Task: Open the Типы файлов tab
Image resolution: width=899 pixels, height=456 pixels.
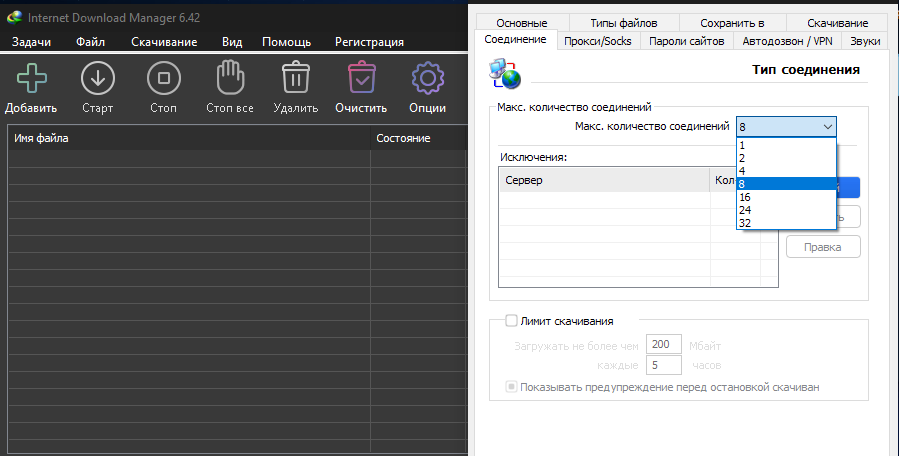Action: point(623,23)
